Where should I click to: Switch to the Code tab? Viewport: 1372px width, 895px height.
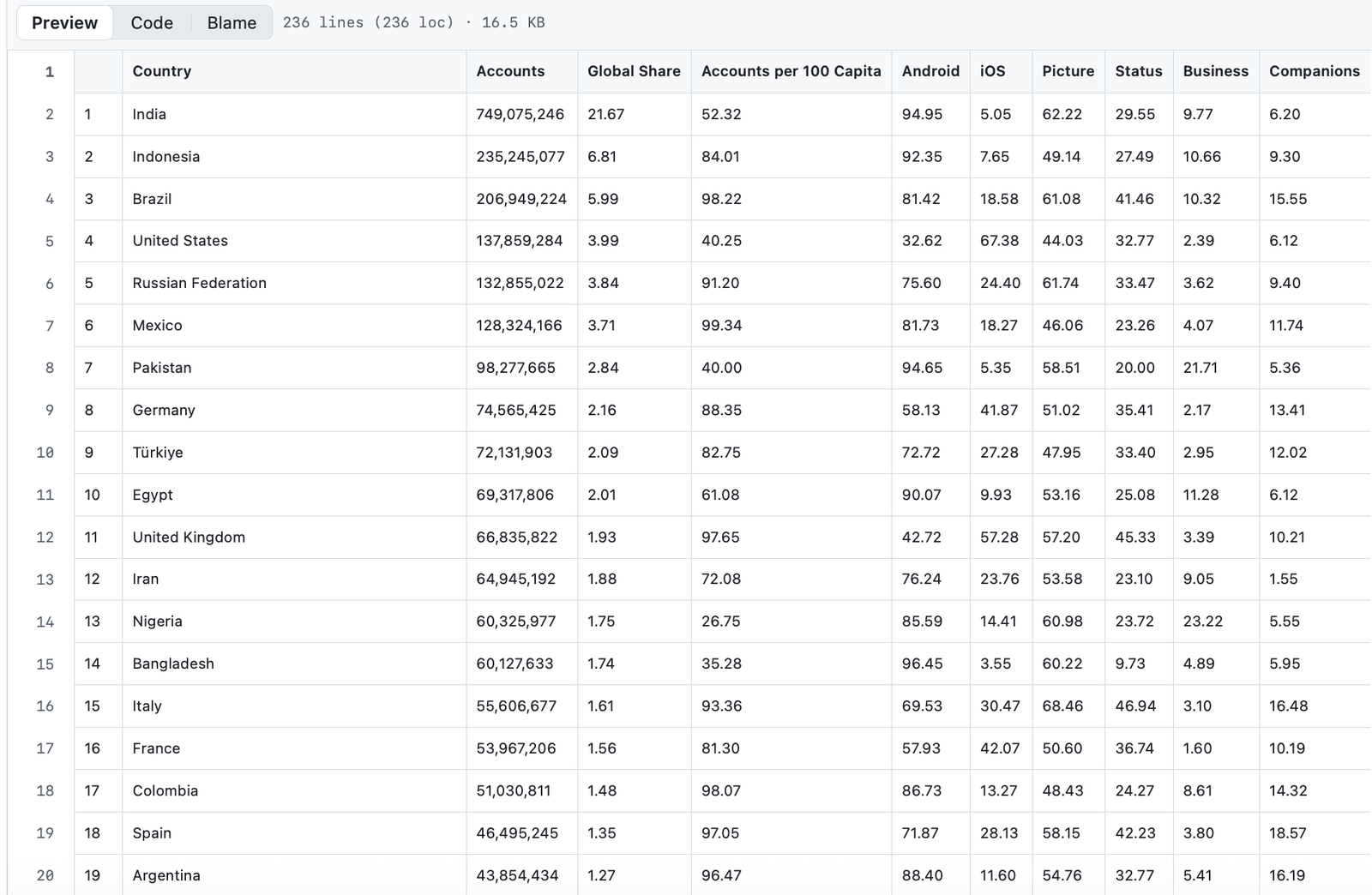152,22
